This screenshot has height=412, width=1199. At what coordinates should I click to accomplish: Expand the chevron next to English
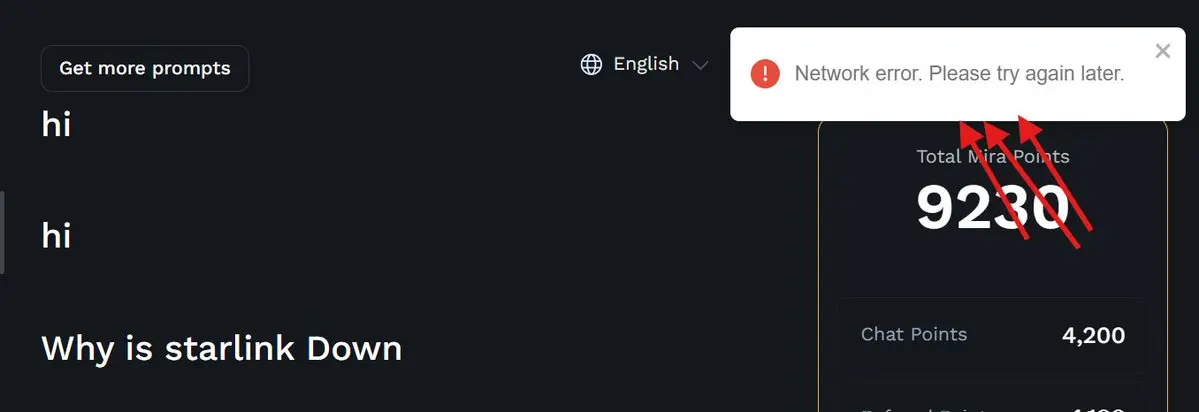pyautogui.click(x=700, y=65)
